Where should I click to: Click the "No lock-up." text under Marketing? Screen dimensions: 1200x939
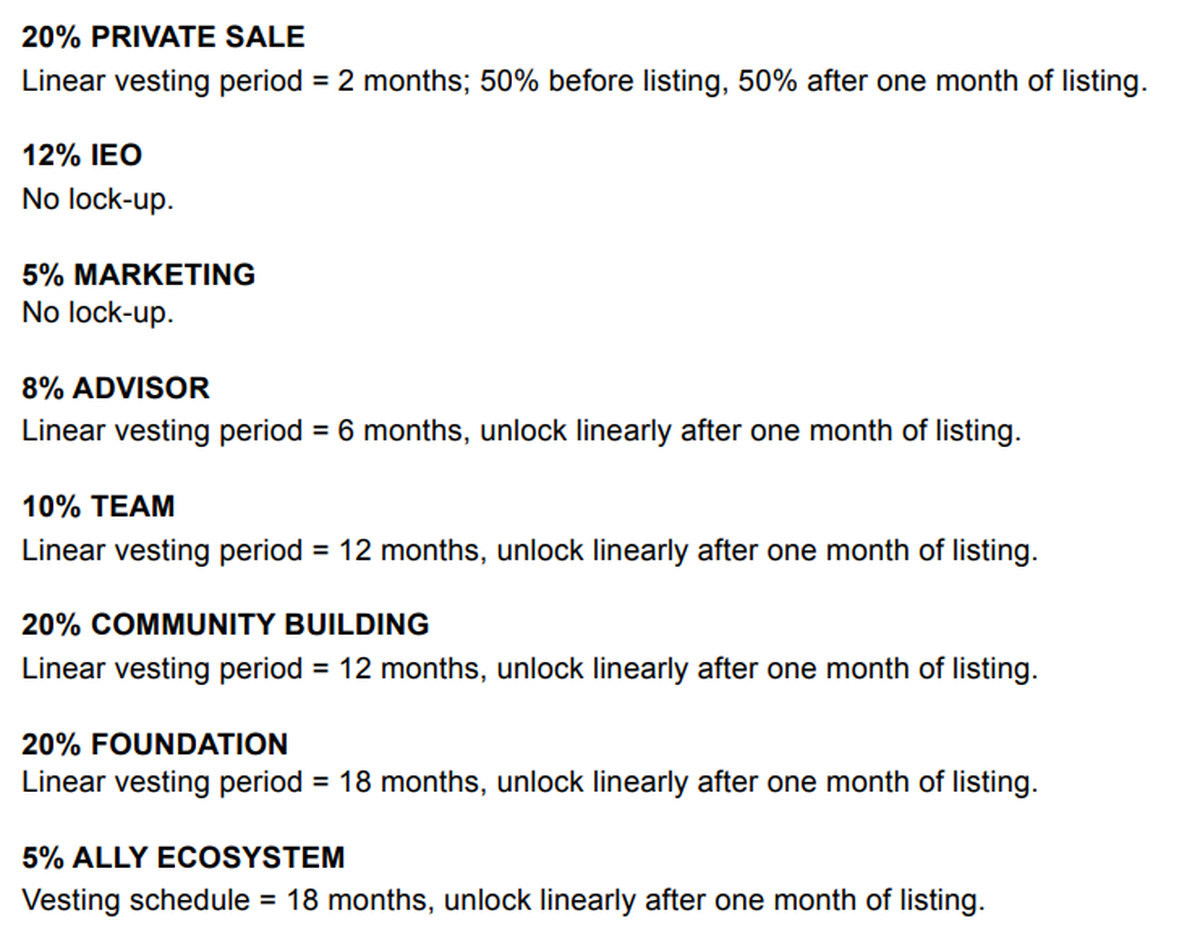(98, 313)
